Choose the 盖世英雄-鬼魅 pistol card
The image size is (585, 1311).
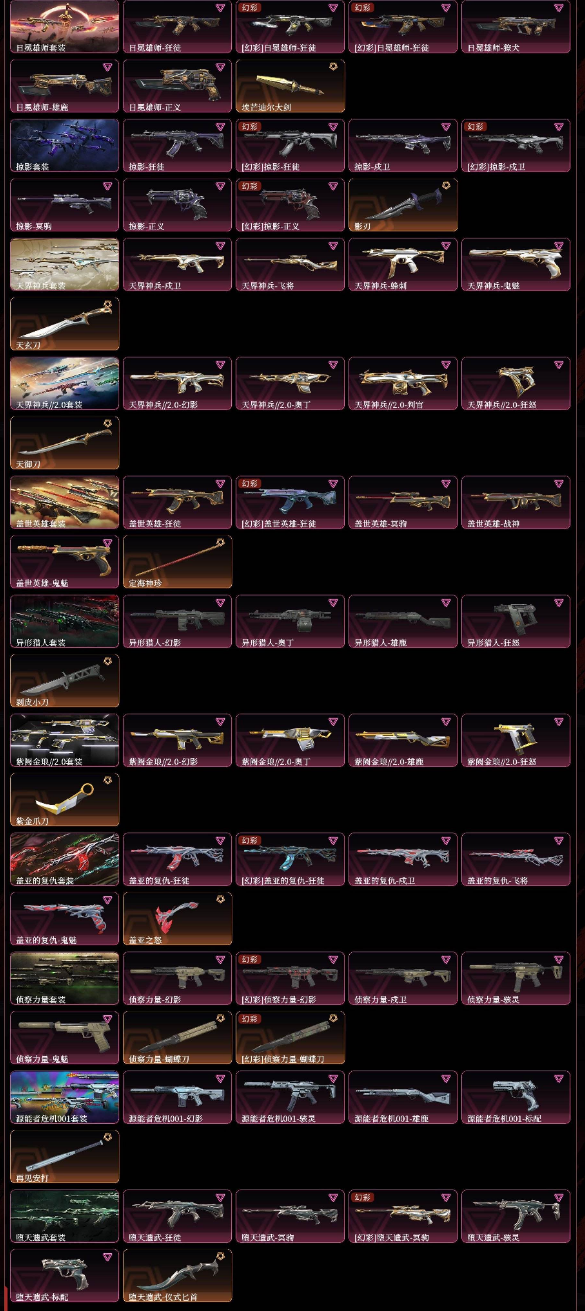point(64,563)
